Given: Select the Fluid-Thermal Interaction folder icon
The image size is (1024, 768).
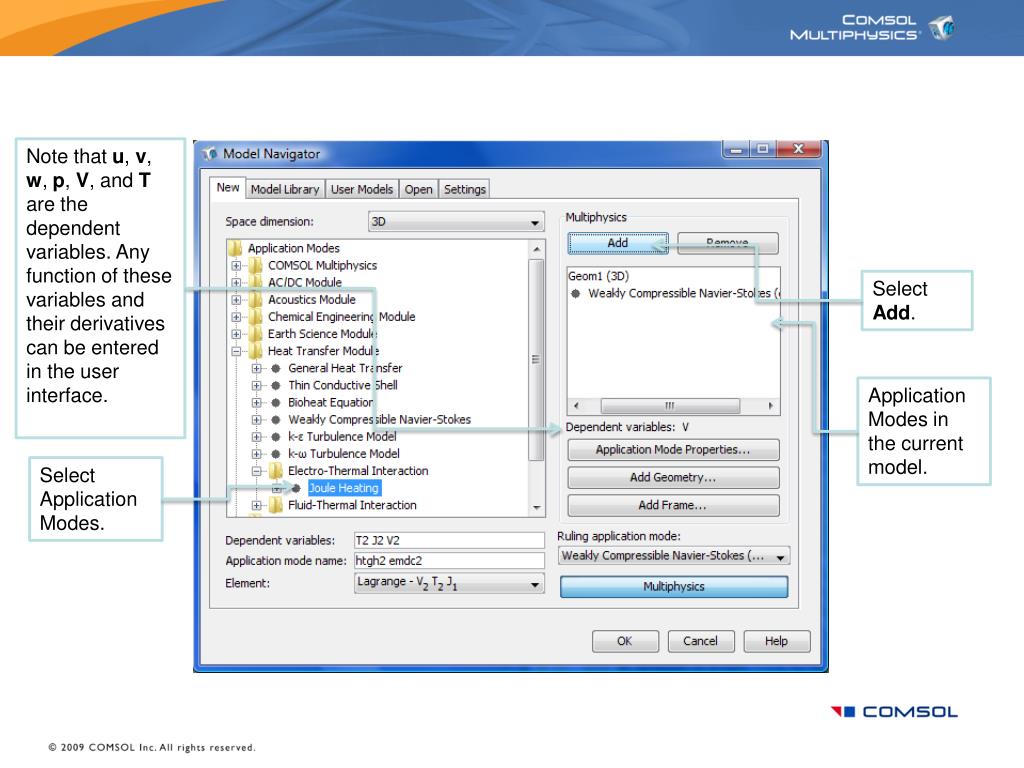Looking at the screenshot, I should pyautogui.click(x=276, y=505).
